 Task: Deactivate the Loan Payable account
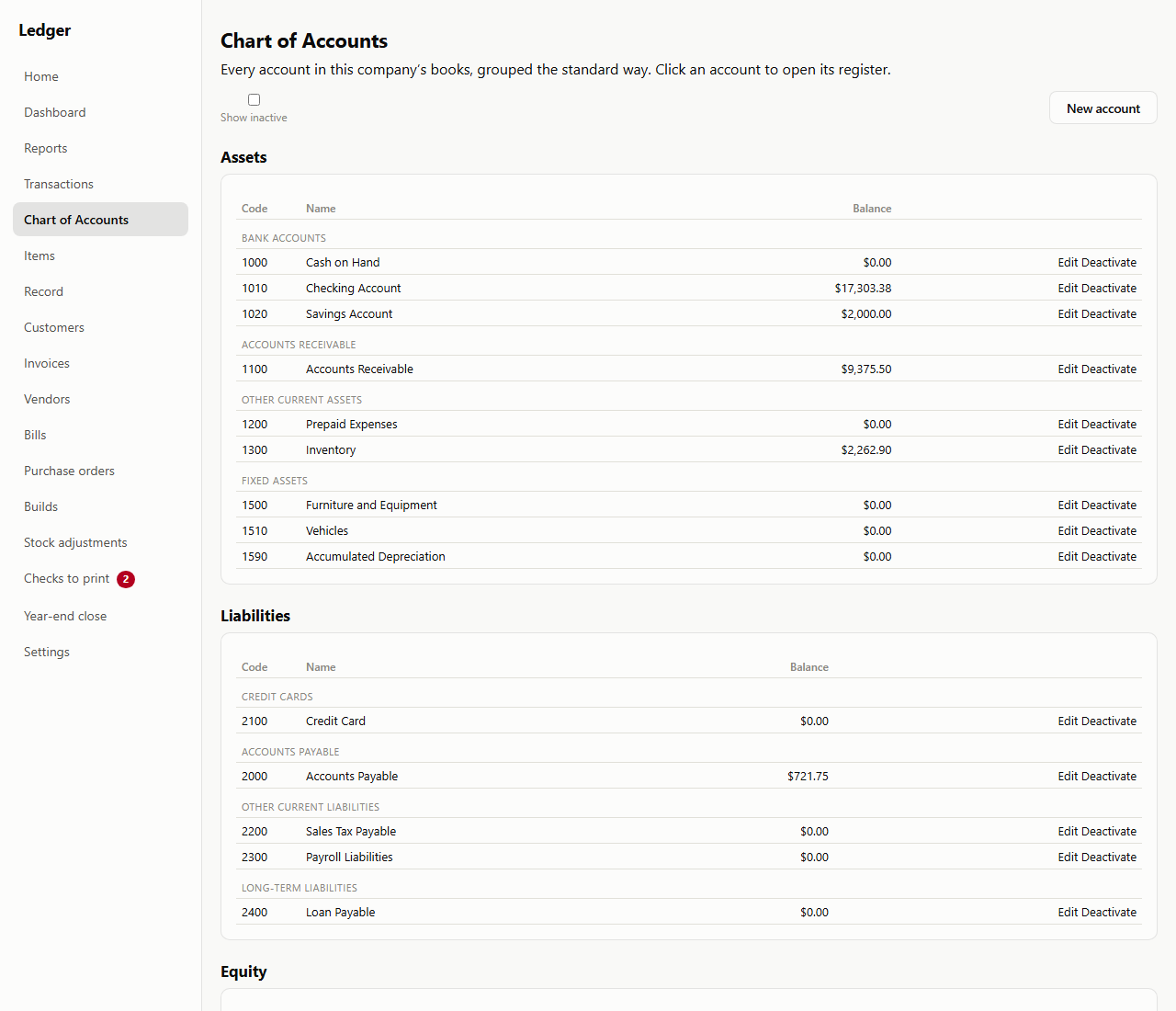click(1109, 912)
